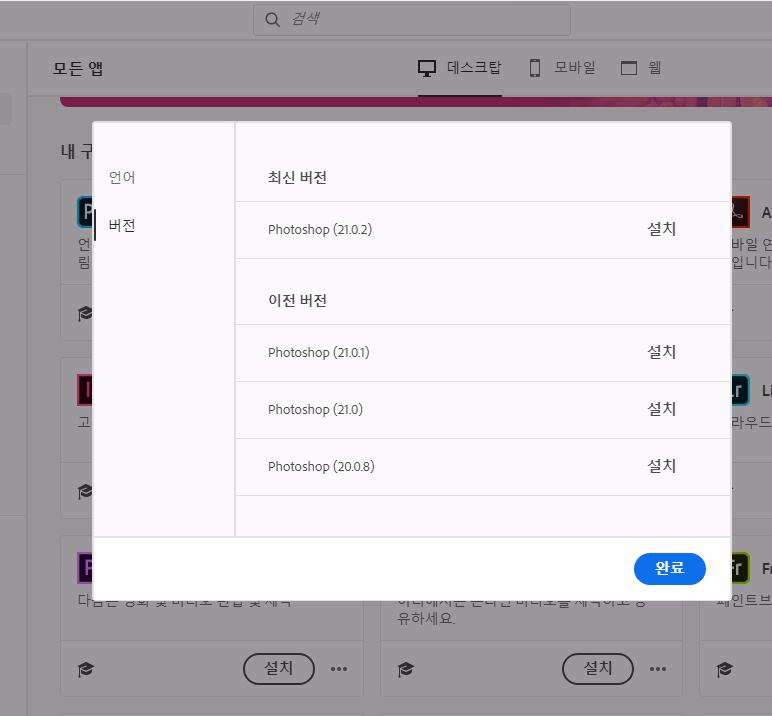772x716 pixels.
Task: Select 언어 in the dialog sidebar
Action: (122, 177)
